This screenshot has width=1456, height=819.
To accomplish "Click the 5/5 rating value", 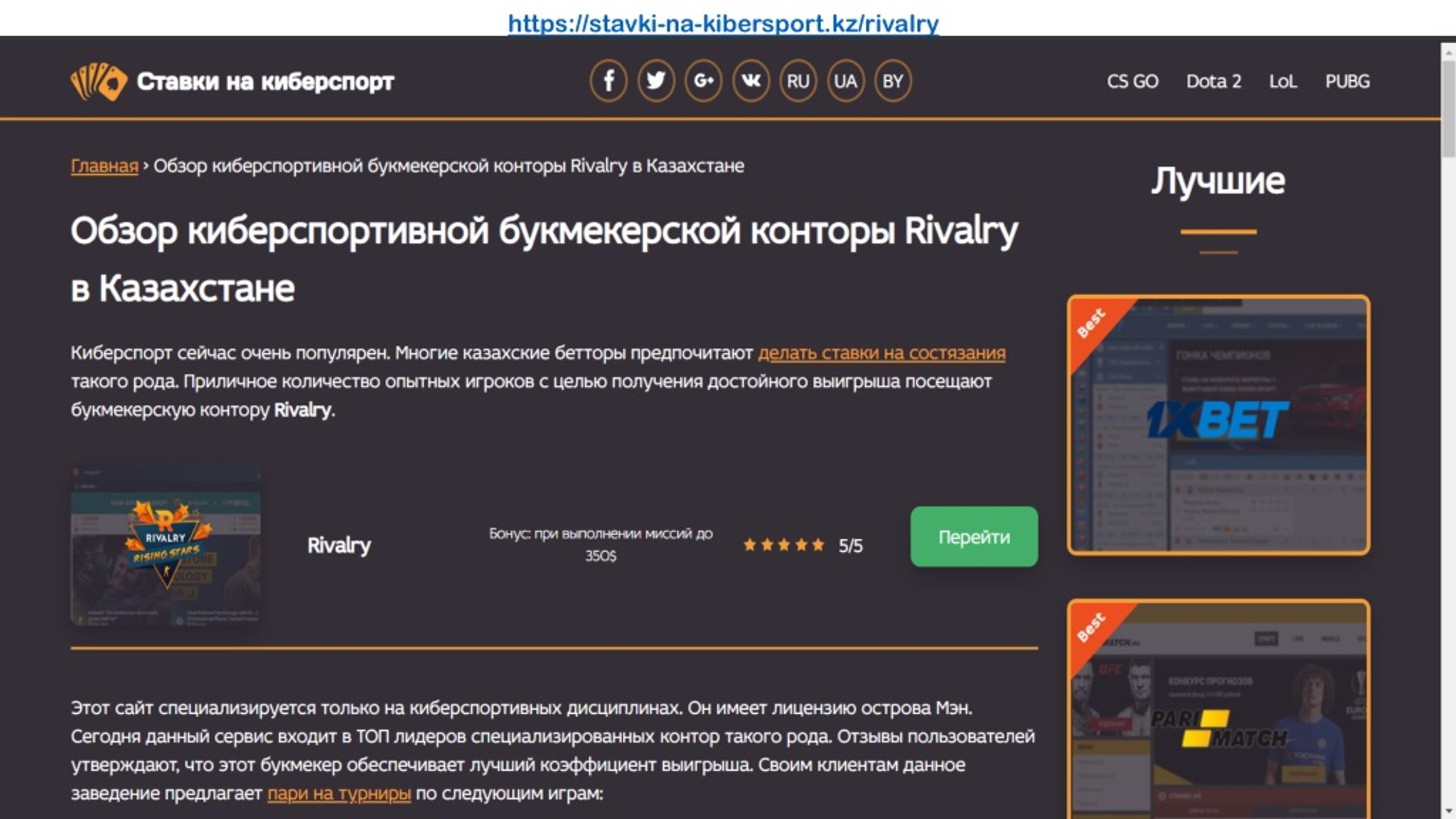I will pos(850,546).
